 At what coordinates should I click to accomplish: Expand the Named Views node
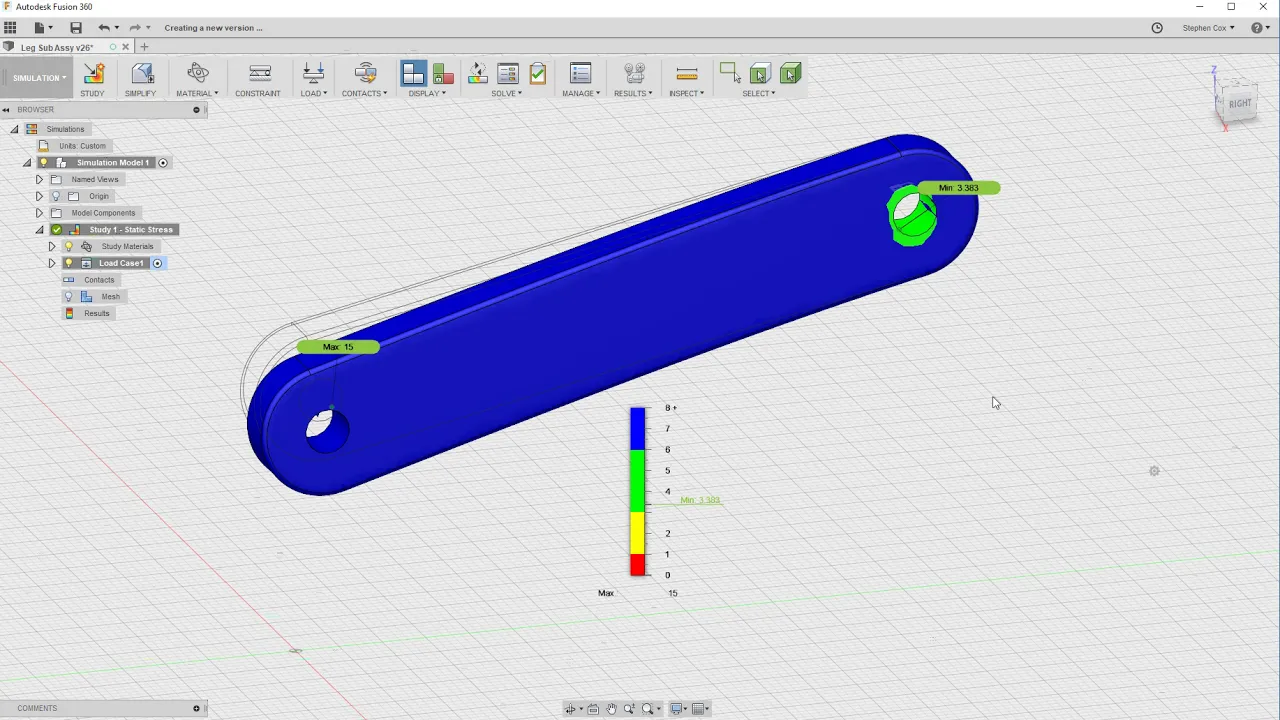click(39, 180)
